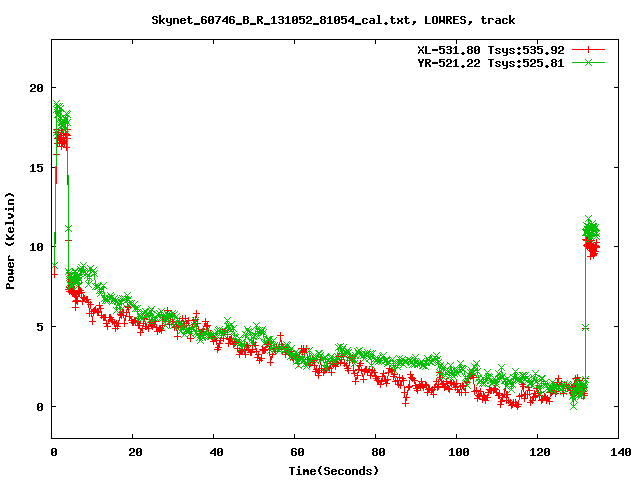This screenshot has height=480, width=640.
Task: Click the Power (Kelvin) y-axis label
Action: coord(10,241)
